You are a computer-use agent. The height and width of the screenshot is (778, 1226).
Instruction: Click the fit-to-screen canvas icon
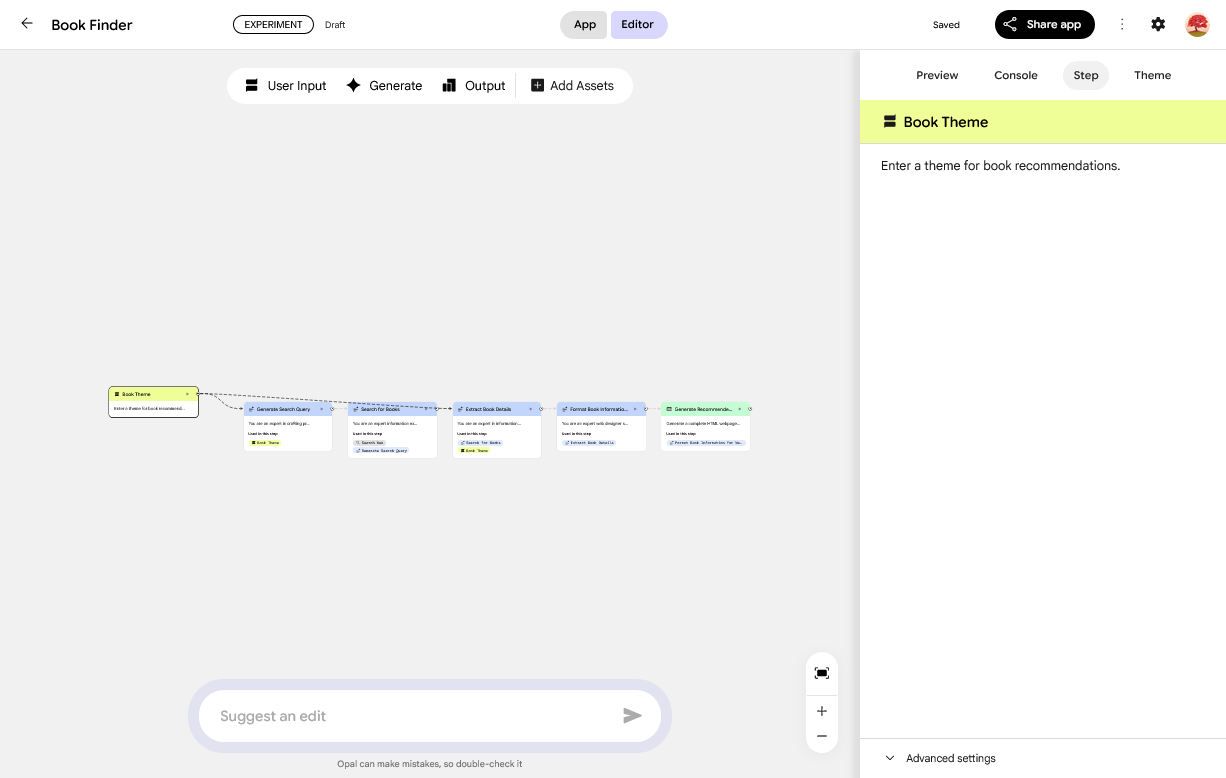821,673
